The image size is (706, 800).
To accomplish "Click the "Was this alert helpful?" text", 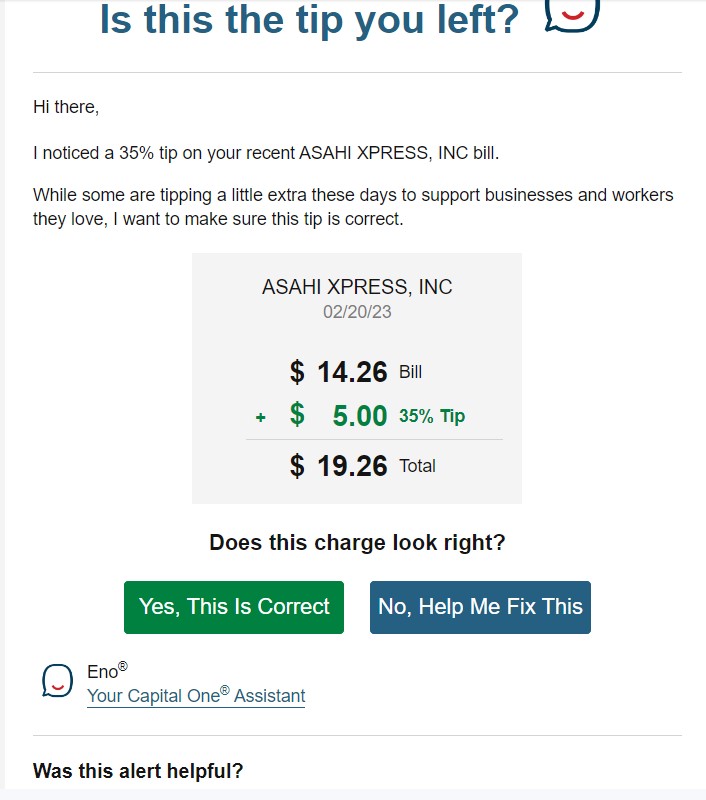I will pos(138,771).
